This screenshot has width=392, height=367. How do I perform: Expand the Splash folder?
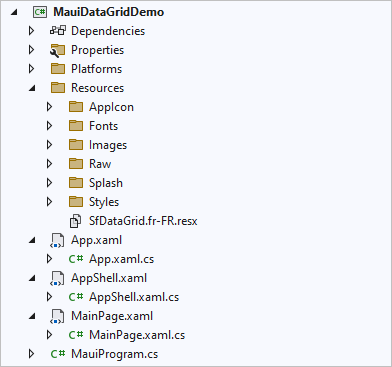click(50, 183)
